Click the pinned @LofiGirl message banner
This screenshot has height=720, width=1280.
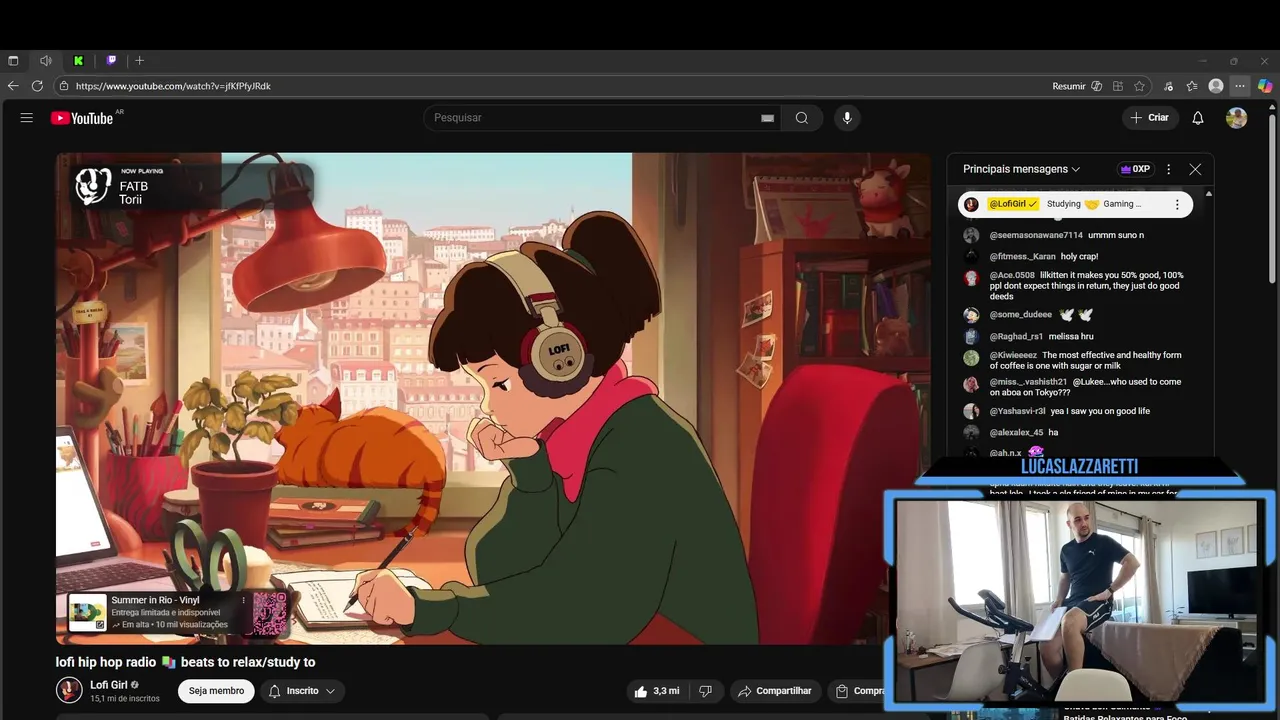1075,204
